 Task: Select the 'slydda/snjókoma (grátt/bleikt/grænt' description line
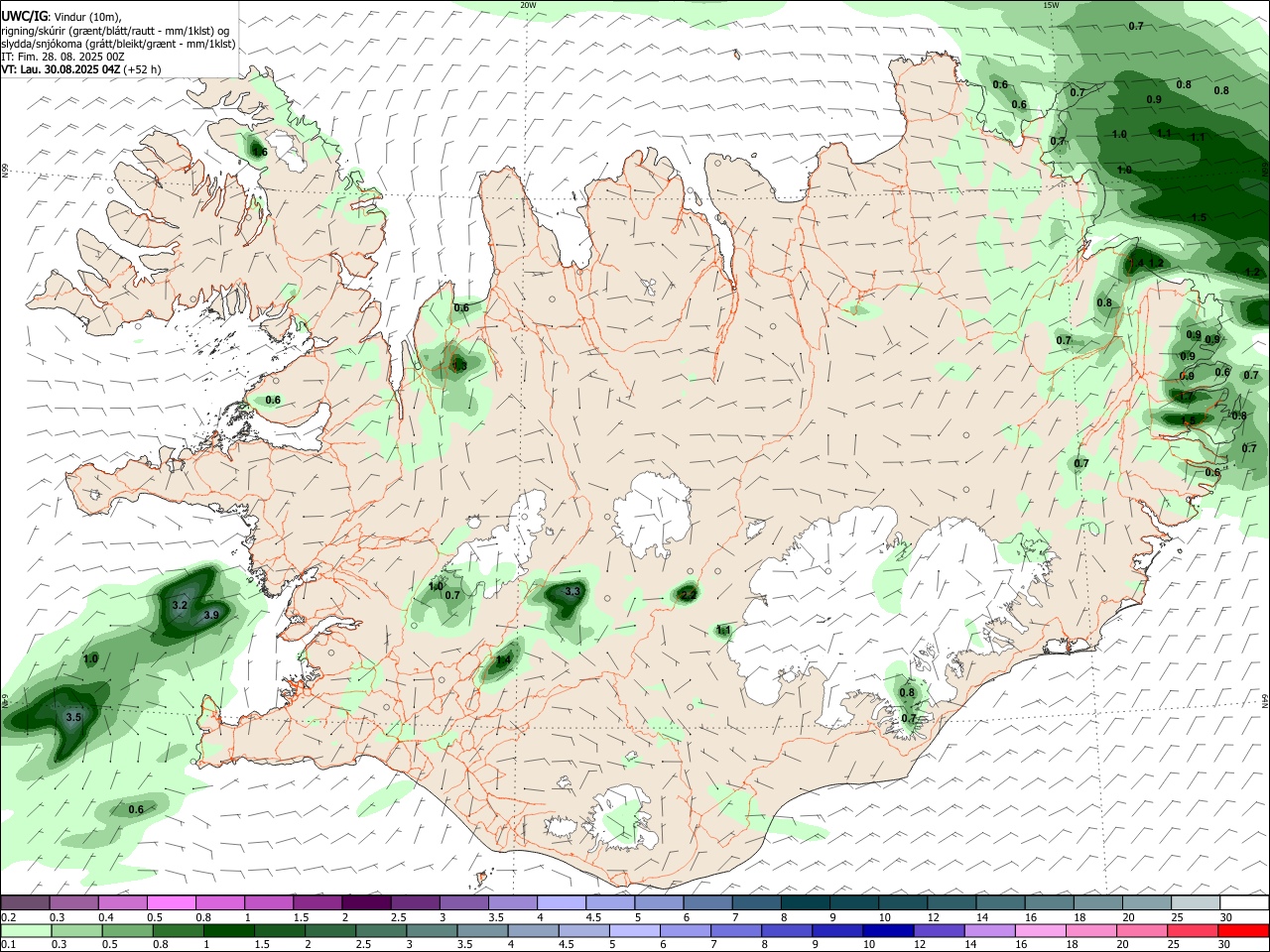coord(118,44)
